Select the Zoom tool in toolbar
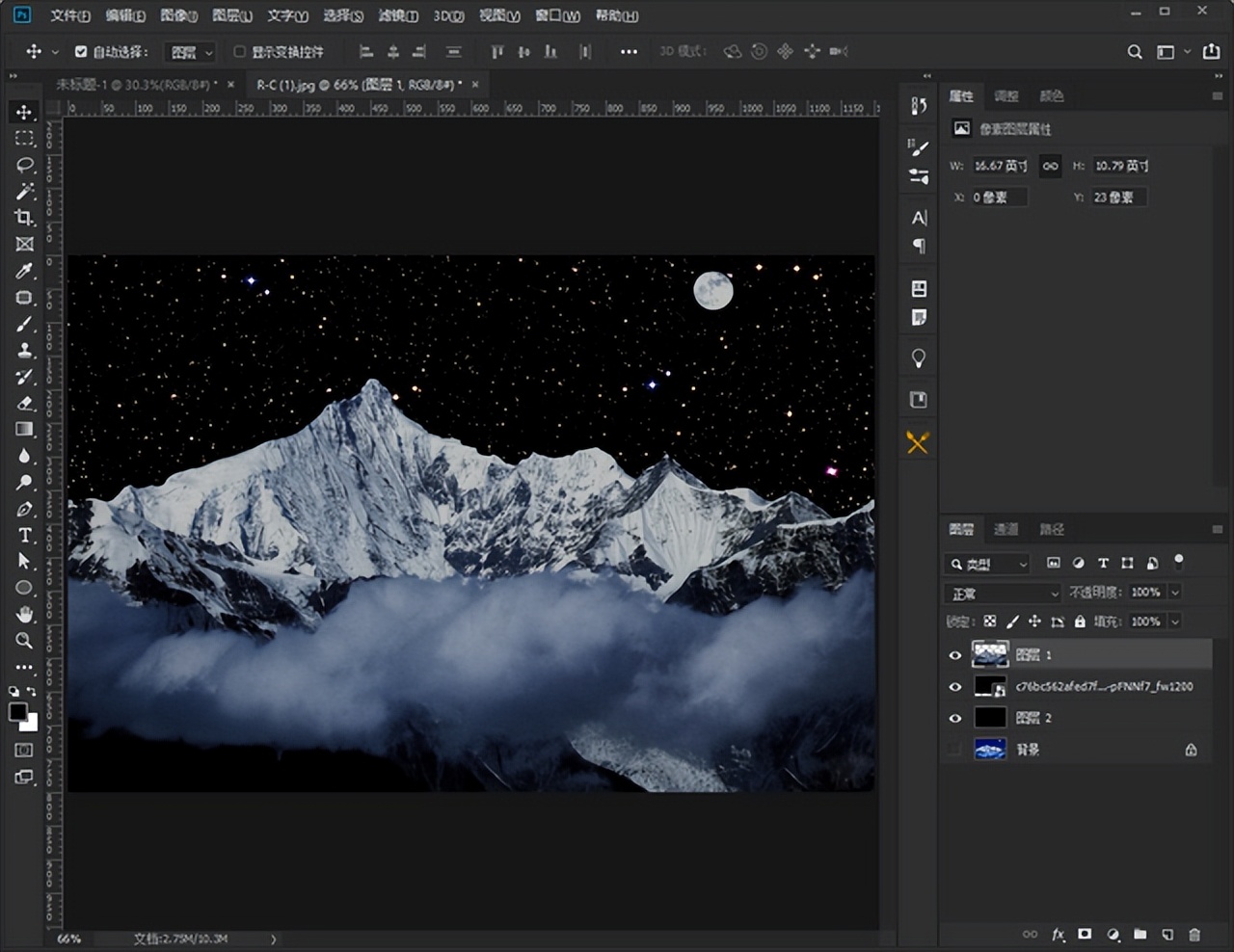 (24, 641)
